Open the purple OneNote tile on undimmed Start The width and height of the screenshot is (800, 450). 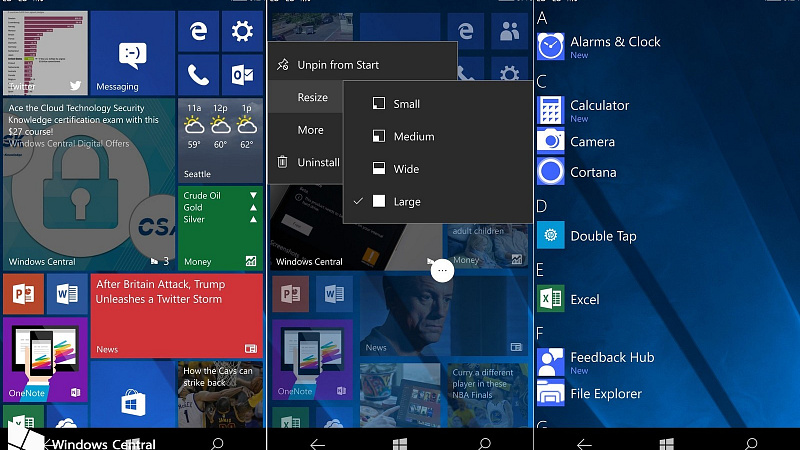coord(45,360)
